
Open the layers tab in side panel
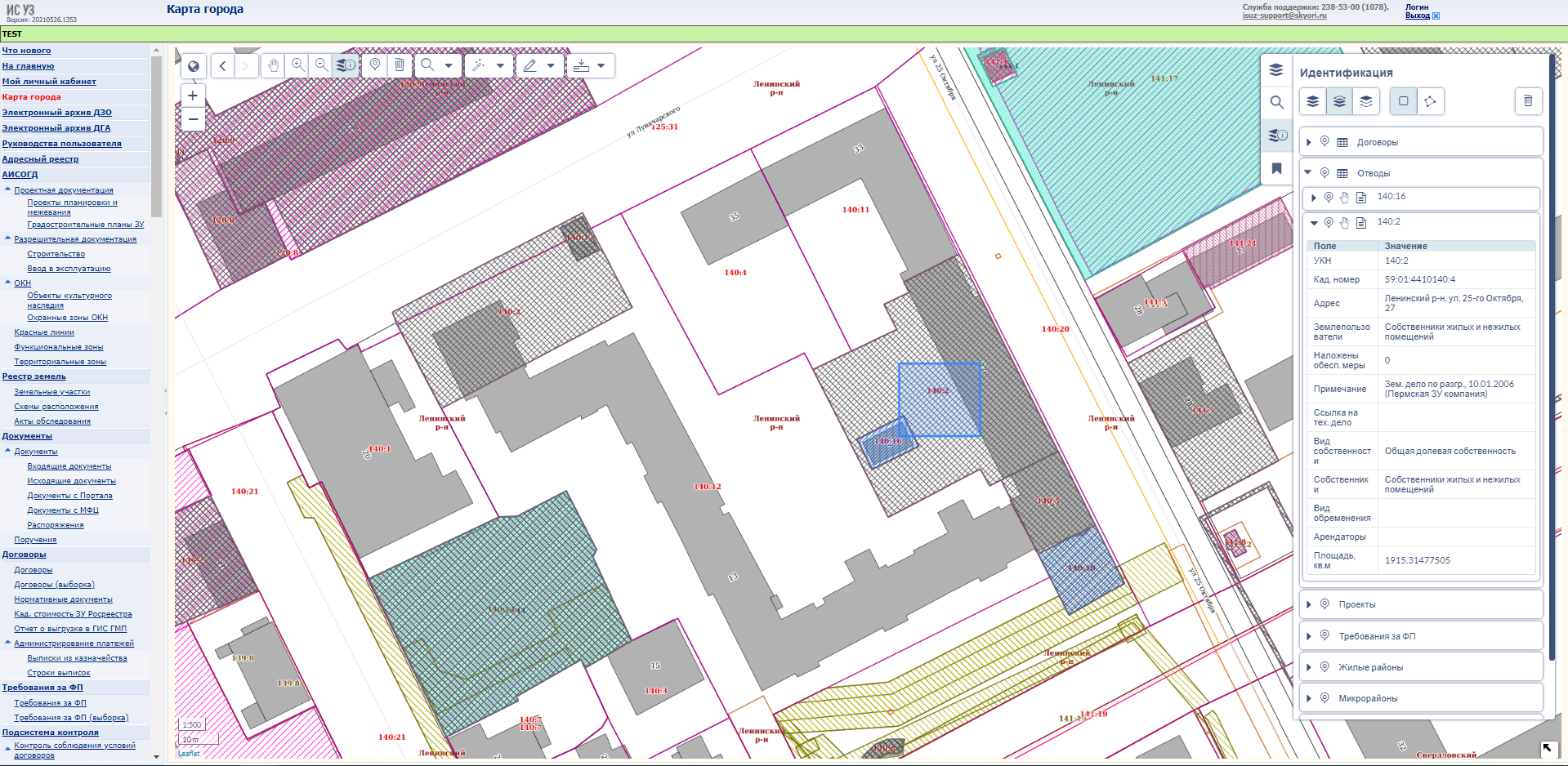point(1276,70)
